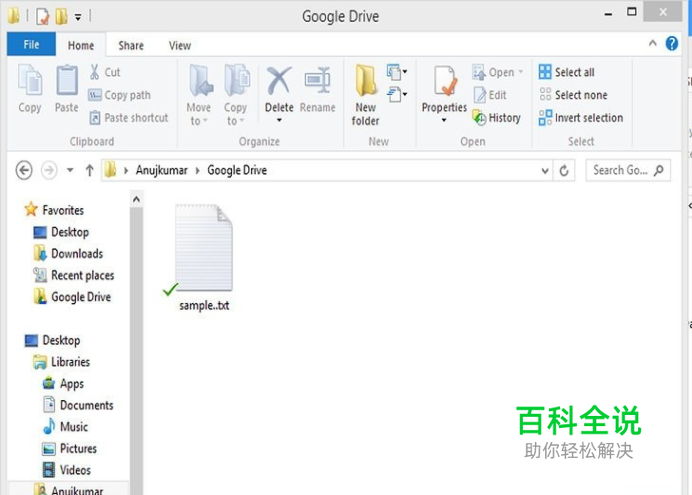The image size is (692, 495).
Task: Click Anujkumar in the address breadcrumb
Action: click(x=162, y=170)
